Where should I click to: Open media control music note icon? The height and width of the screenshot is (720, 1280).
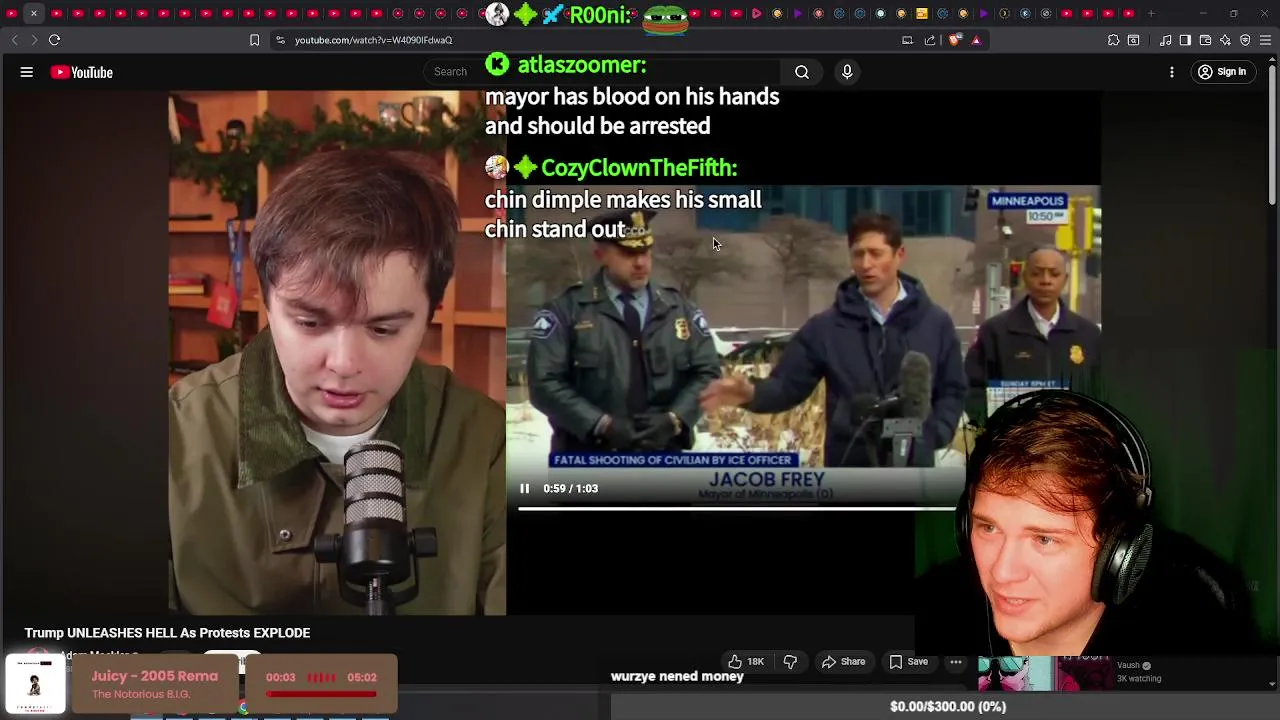coord(1166,40)
